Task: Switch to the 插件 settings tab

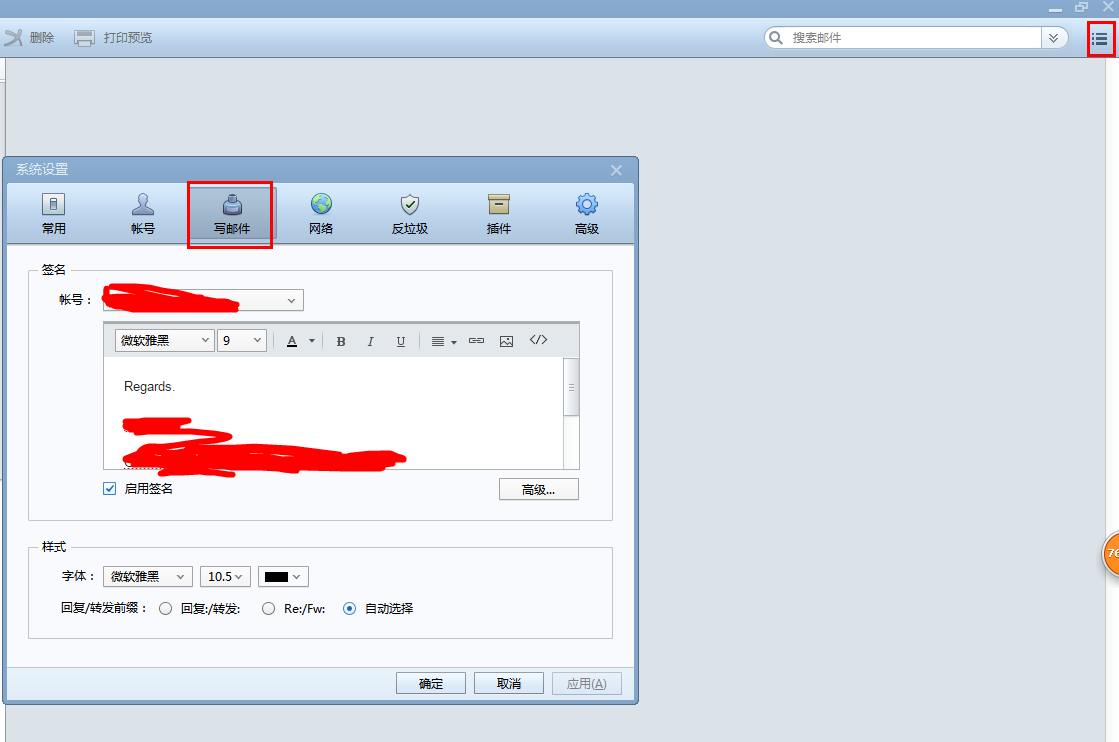Action: tap(497, 213)
